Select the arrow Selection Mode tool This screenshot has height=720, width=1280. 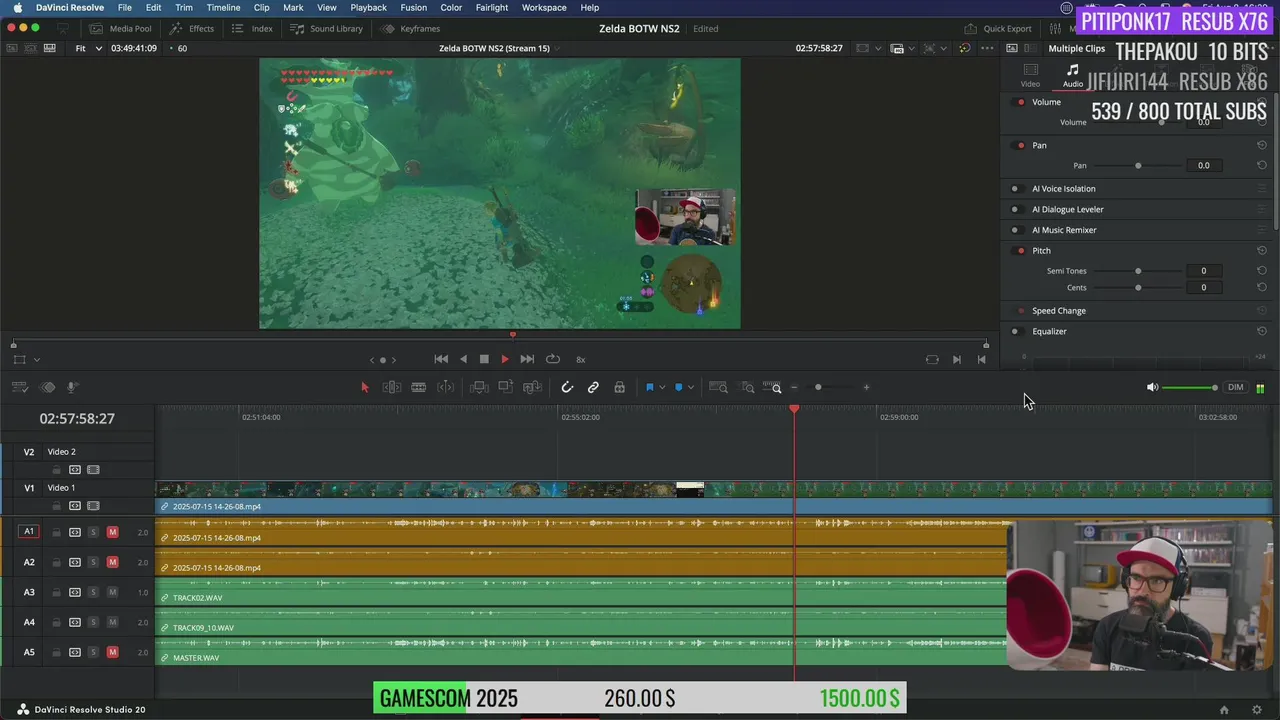(365, 387)
